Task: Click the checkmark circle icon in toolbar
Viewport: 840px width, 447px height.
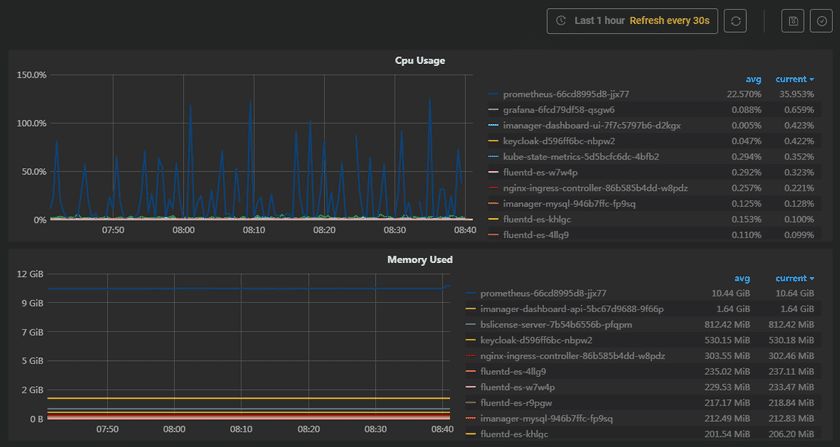Action: [x=821, y=21]
